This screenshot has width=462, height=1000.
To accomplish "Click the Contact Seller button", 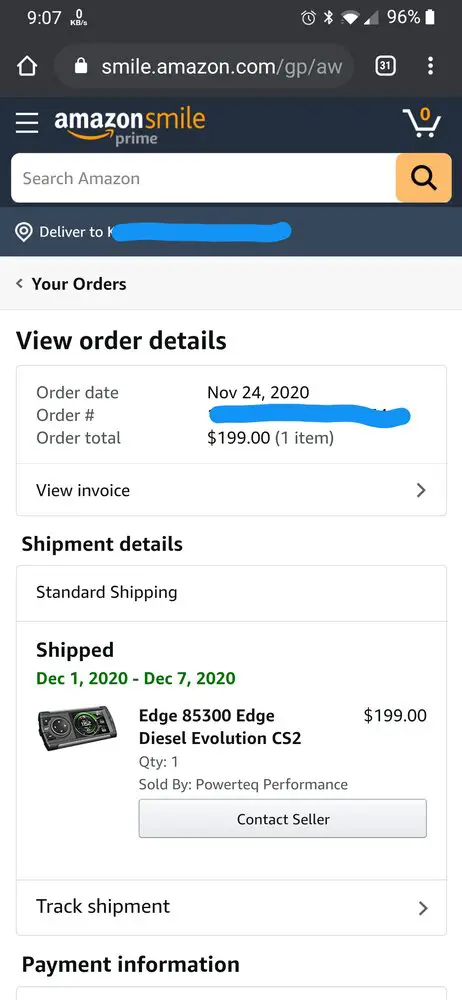I will coord(283,818).
